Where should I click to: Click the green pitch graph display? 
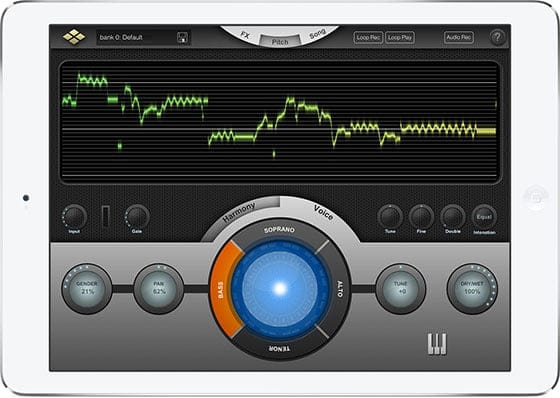click(279, 122)
